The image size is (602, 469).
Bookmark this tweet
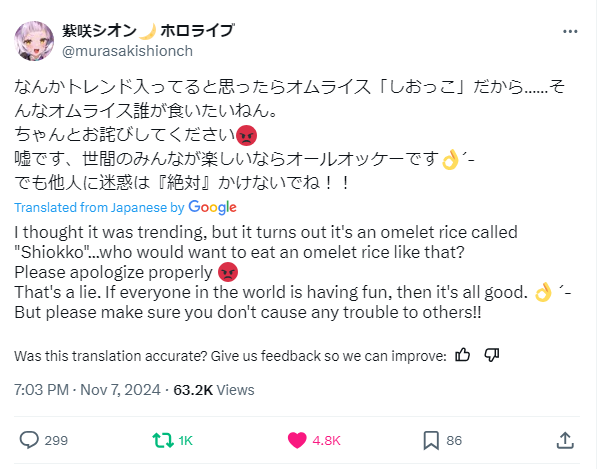pyautogui.click(x=431, y=439)
